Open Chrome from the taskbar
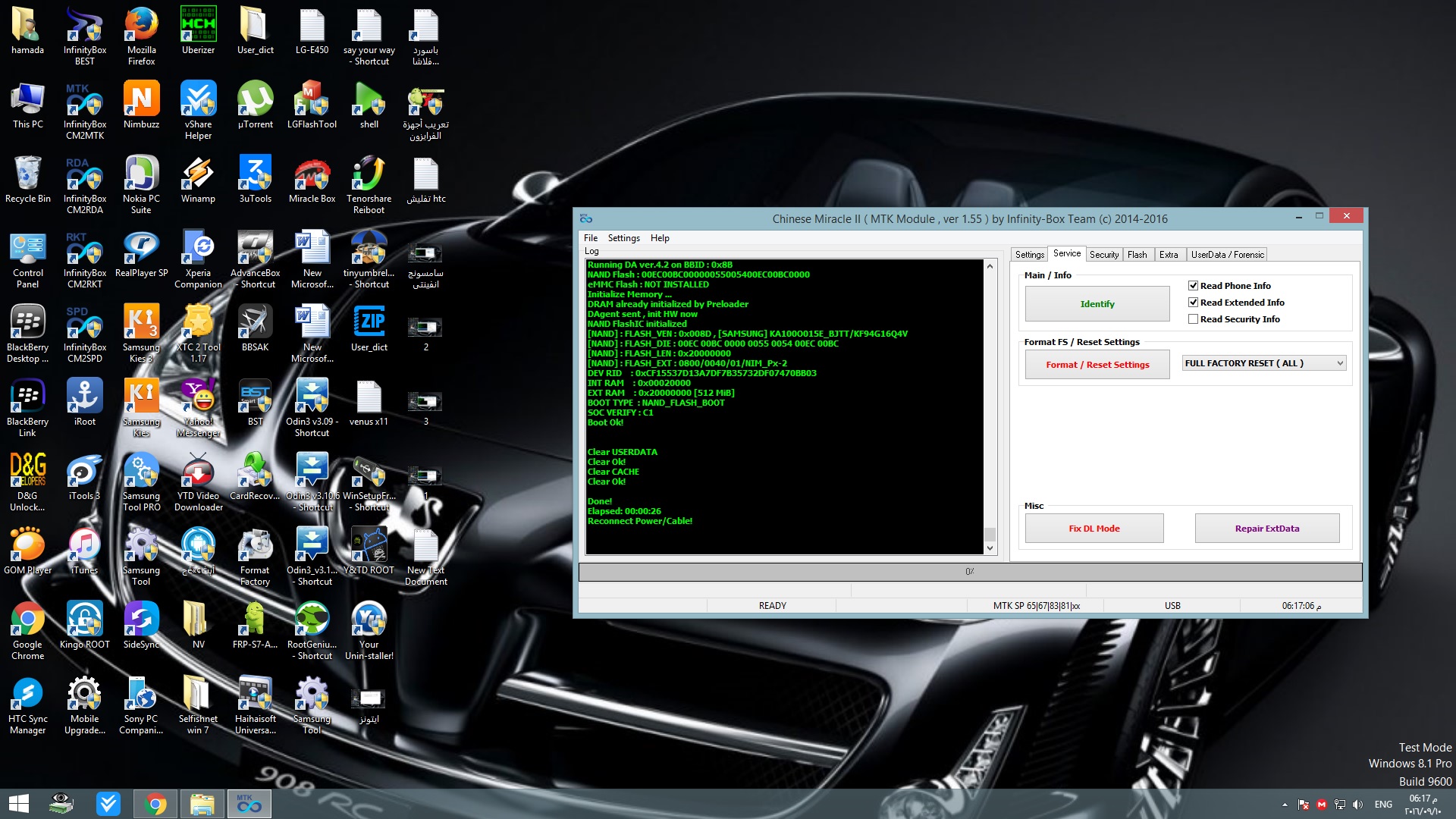The width and height of the screenshot is (1456, 819). (x=155, y=804)
